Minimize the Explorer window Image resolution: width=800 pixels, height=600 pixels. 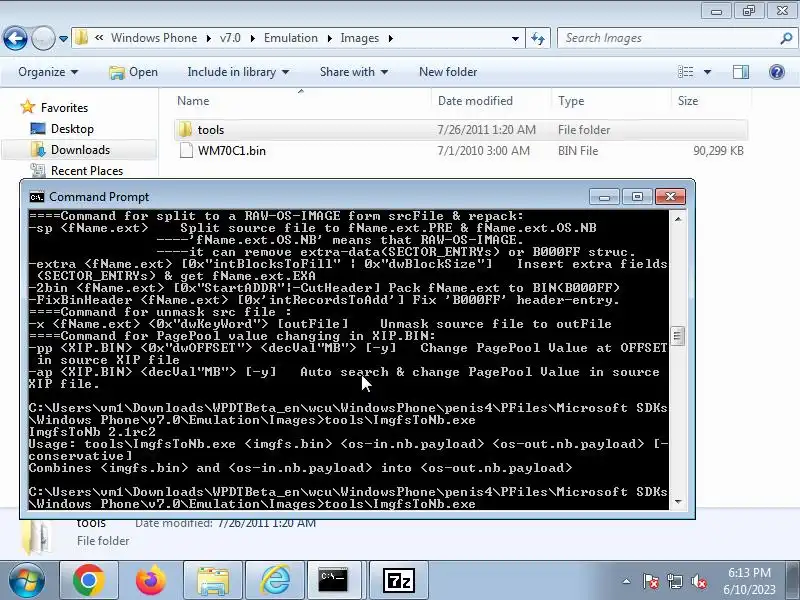[x=716, y=11]
